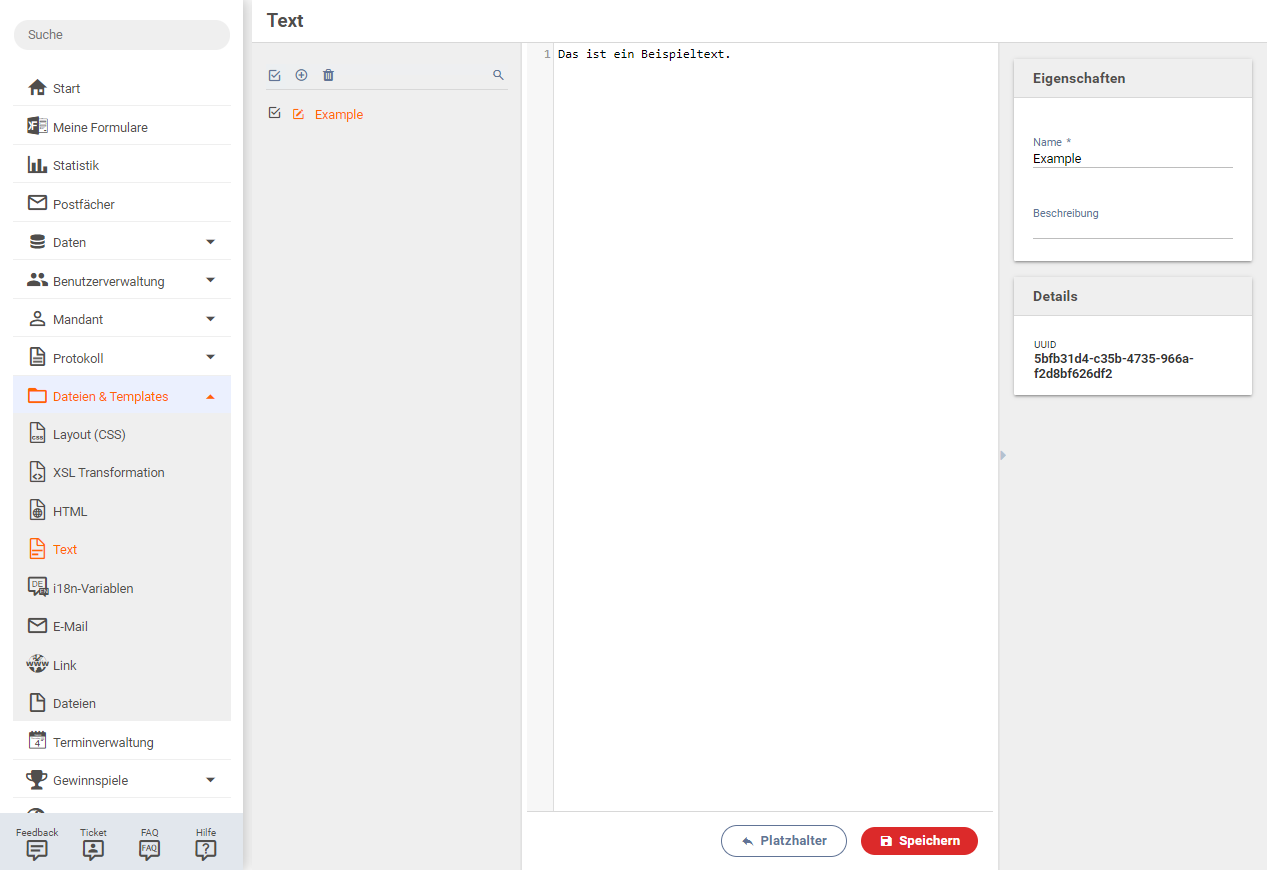
Task: Click into the Suche search box
Action: click(122, 35)
